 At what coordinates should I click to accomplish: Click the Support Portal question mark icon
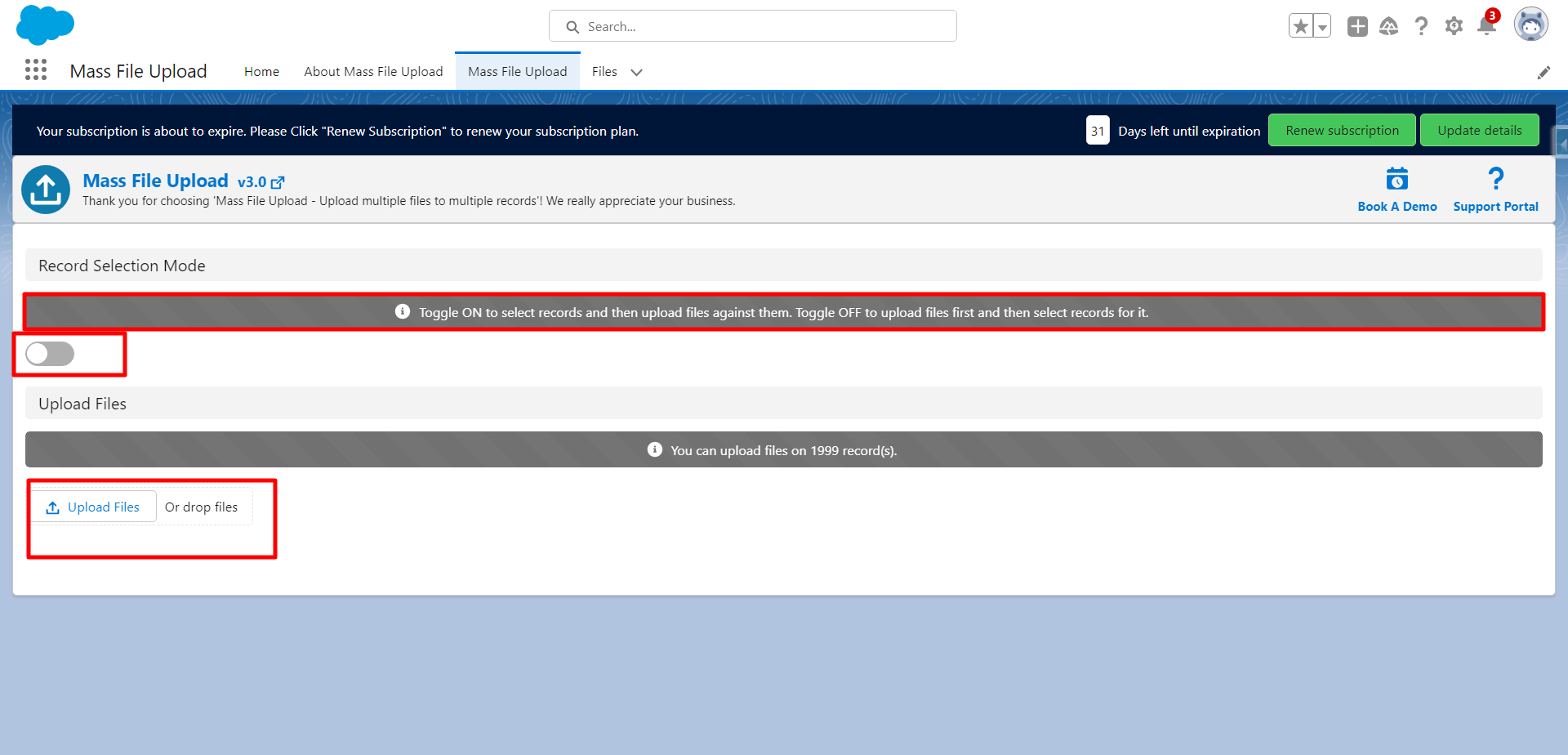tap(1495, 178)
